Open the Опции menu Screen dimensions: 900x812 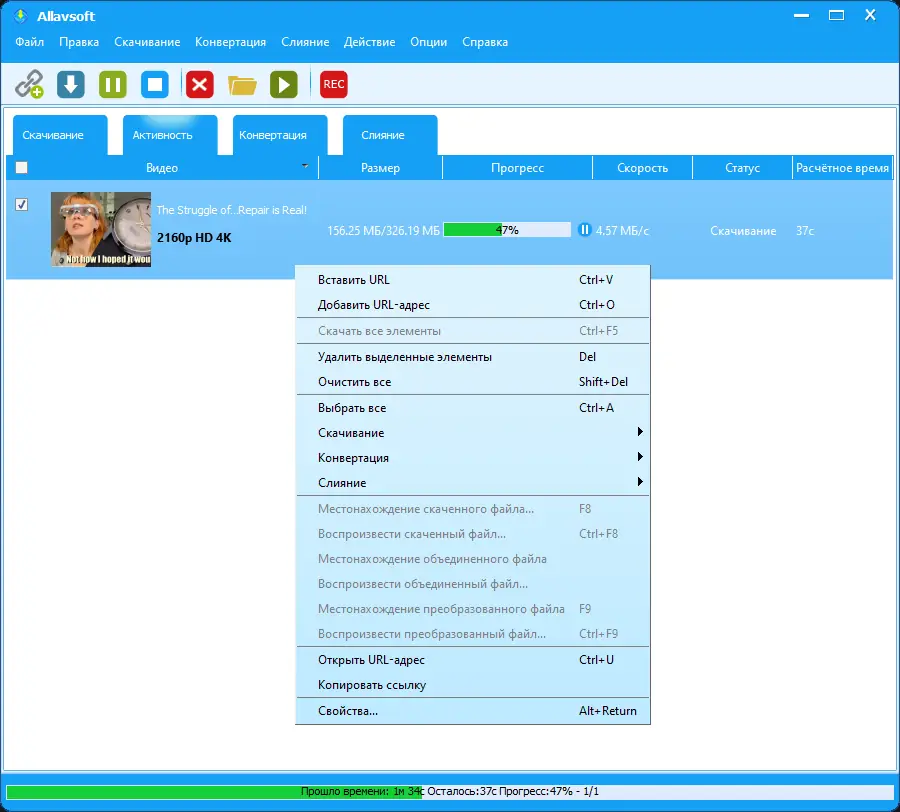pos(428,42)
